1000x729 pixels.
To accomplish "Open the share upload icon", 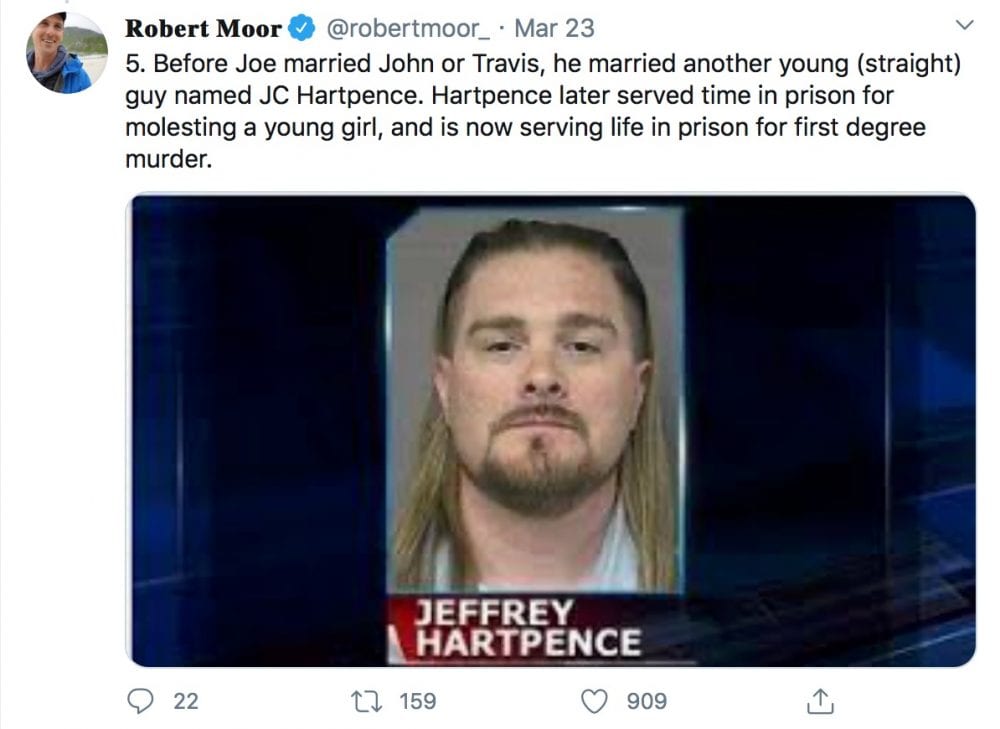I will click(820, 701).
